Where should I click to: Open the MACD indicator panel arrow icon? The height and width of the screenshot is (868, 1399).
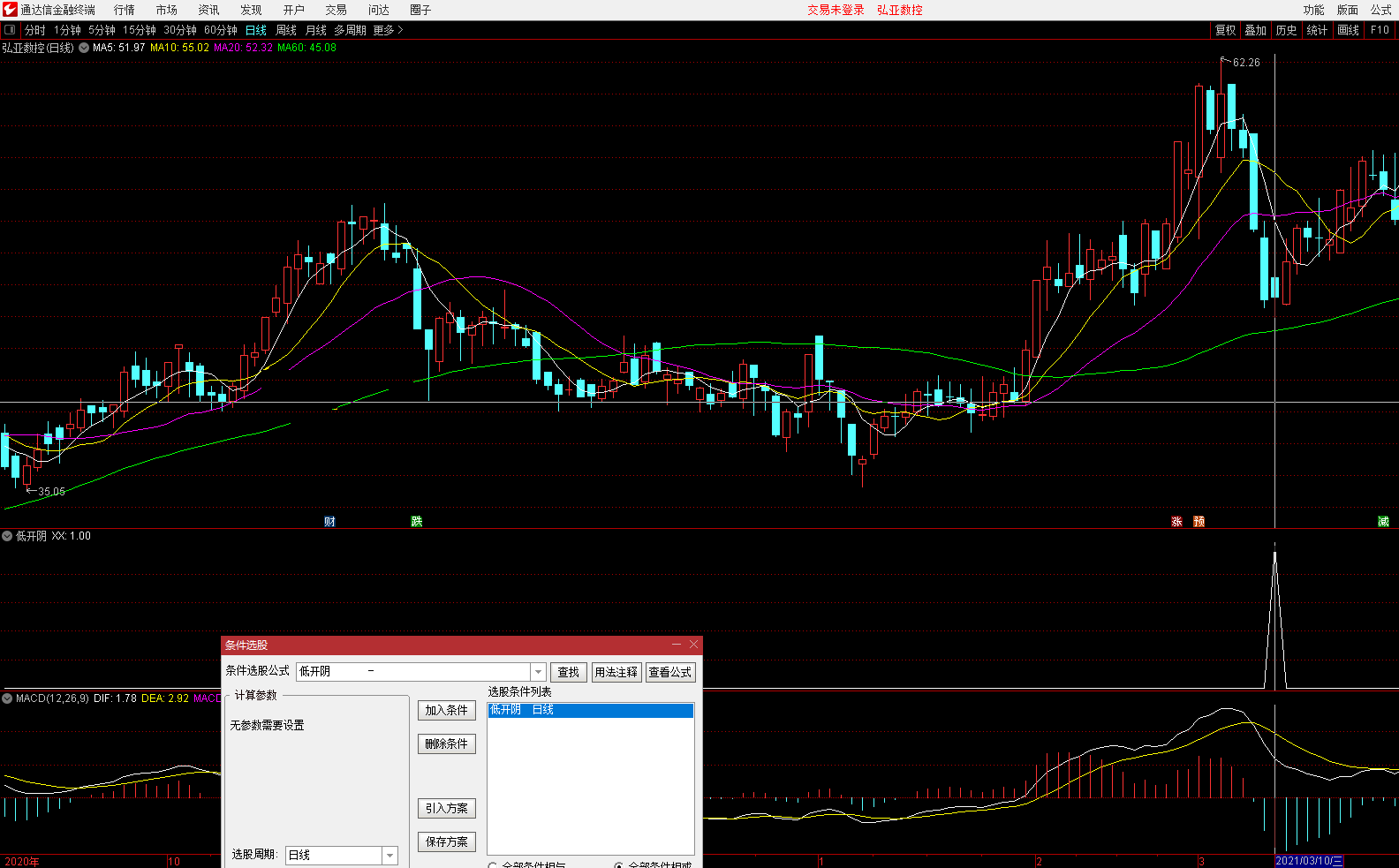coord(7,698)
